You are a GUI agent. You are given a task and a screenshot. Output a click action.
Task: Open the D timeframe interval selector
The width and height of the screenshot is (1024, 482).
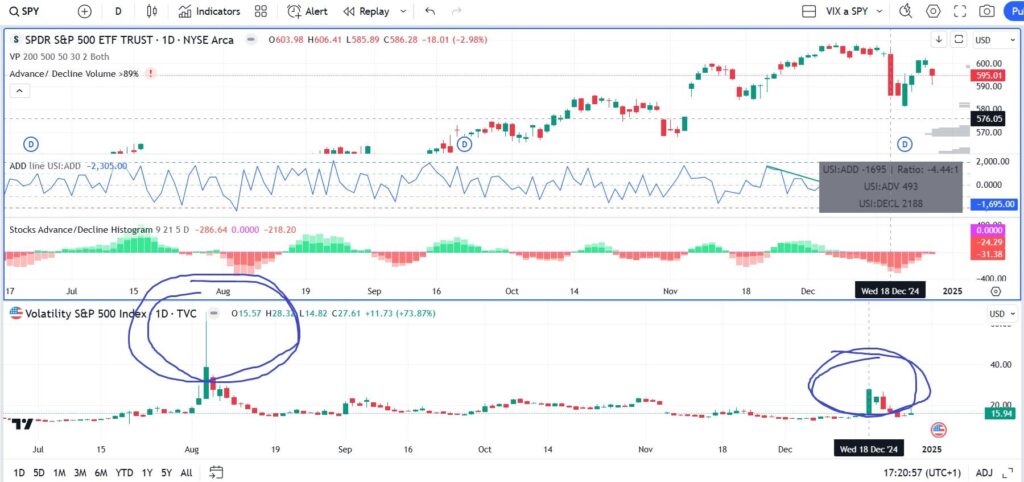118,11
